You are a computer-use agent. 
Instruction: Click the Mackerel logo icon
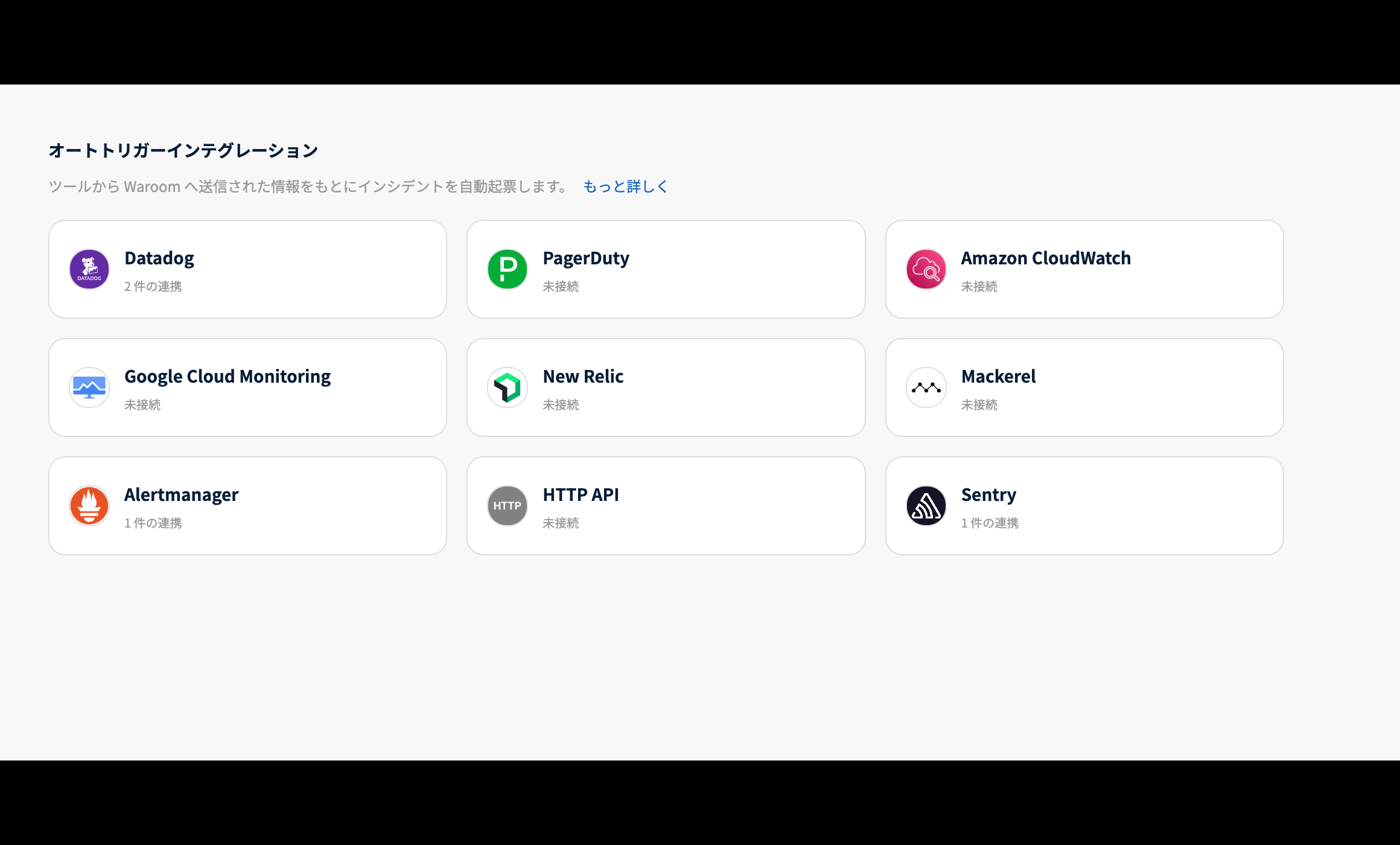926,387
